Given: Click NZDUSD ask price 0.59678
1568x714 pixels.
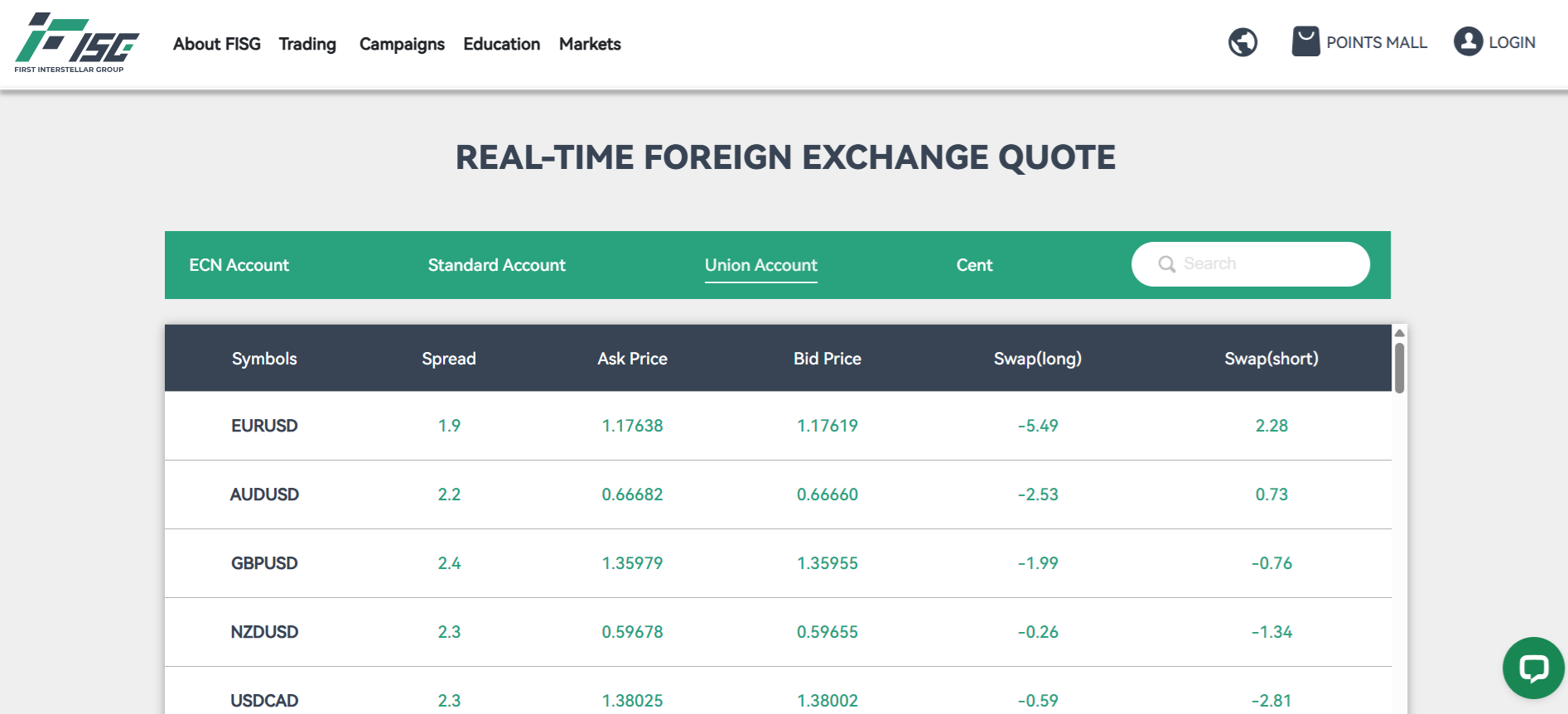Looking at the screenshot, I should click(x=632, y=632).
